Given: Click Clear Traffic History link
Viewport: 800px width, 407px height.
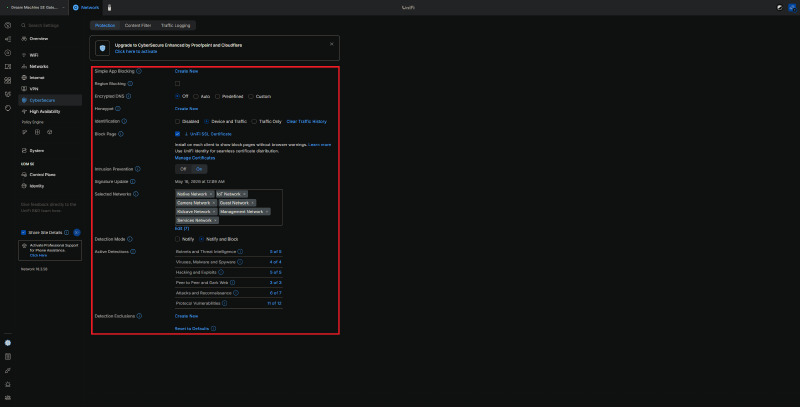Looking at the screenshot, I should point(307,121).
